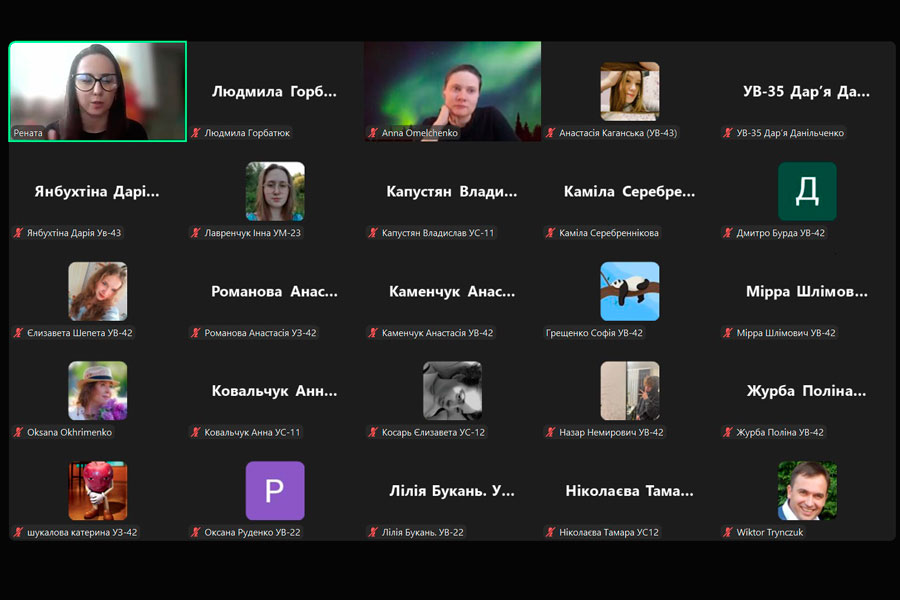This screenshot has width=900, height=600.
Task: Select the Ніколаєва Тамара participant tile
Action: 629,491
